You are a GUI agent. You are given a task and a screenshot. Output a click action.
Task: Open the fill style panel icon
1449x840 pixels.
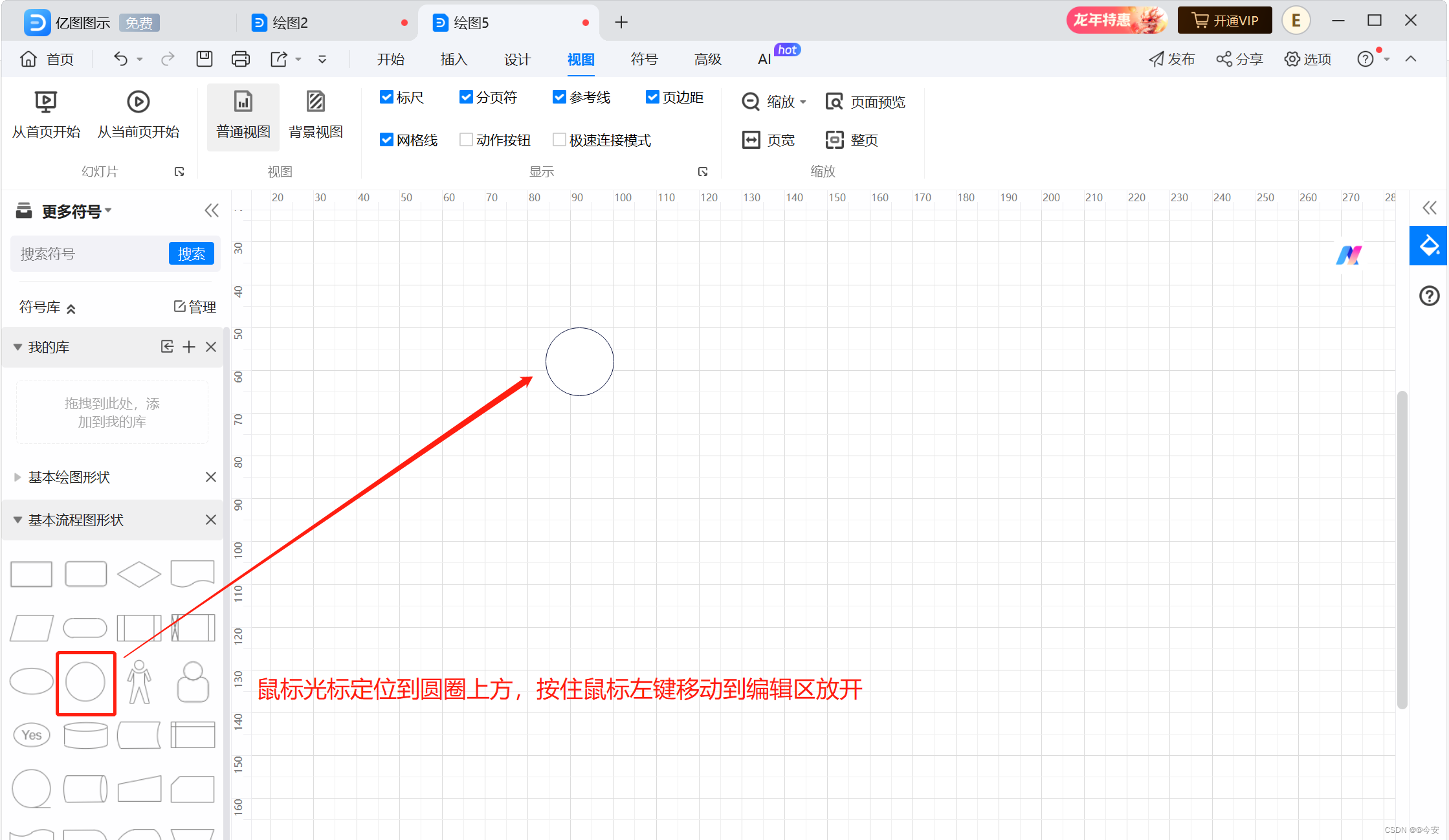click(1429, 245)
